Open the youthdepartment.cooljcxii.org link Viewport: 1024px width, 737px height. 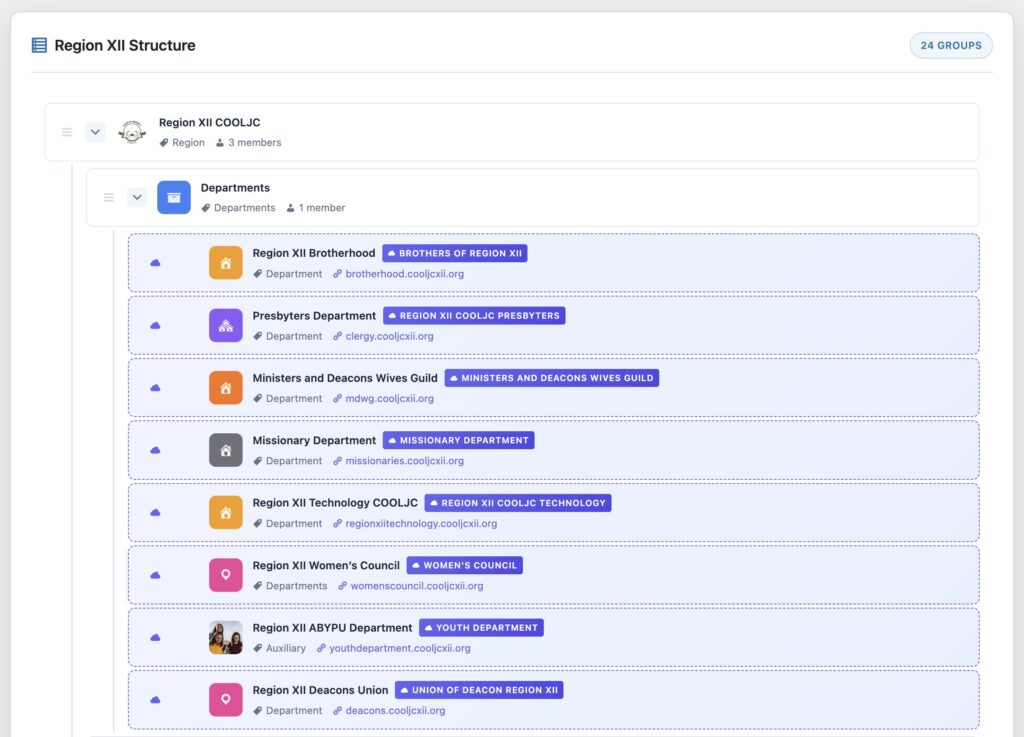click(399, 648)
